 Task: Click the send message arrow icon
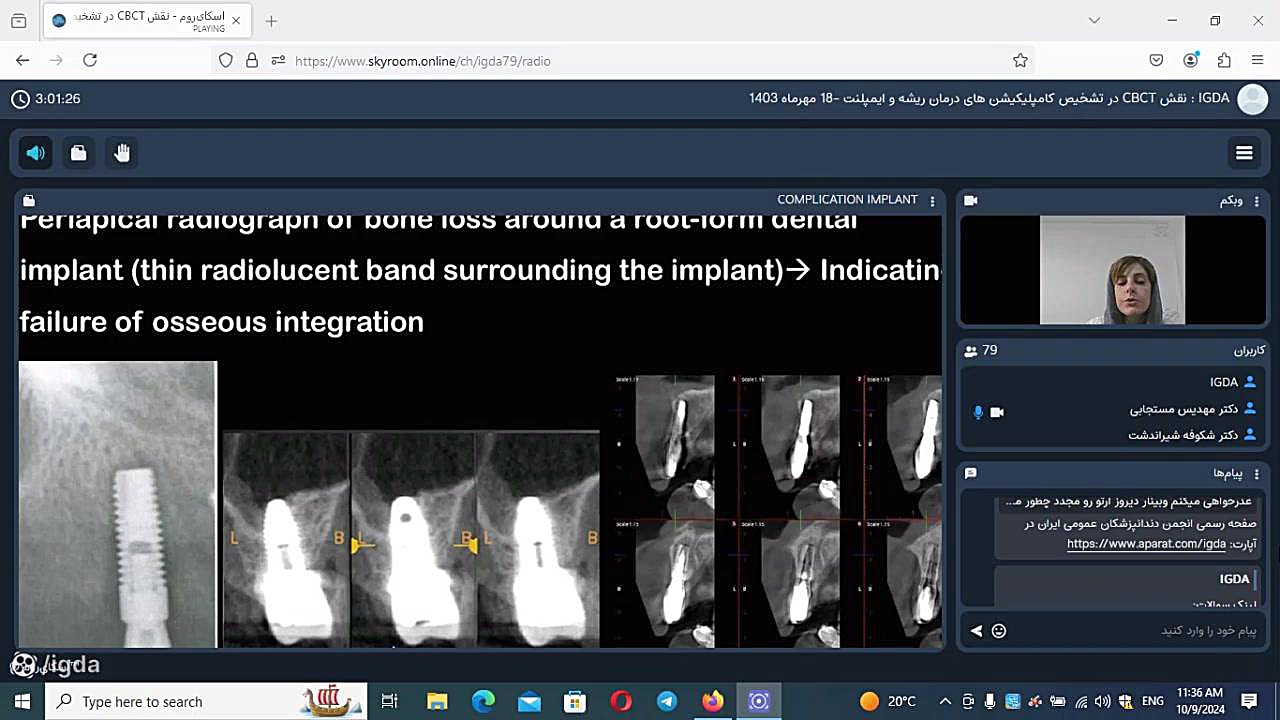(x=976, y=631)
